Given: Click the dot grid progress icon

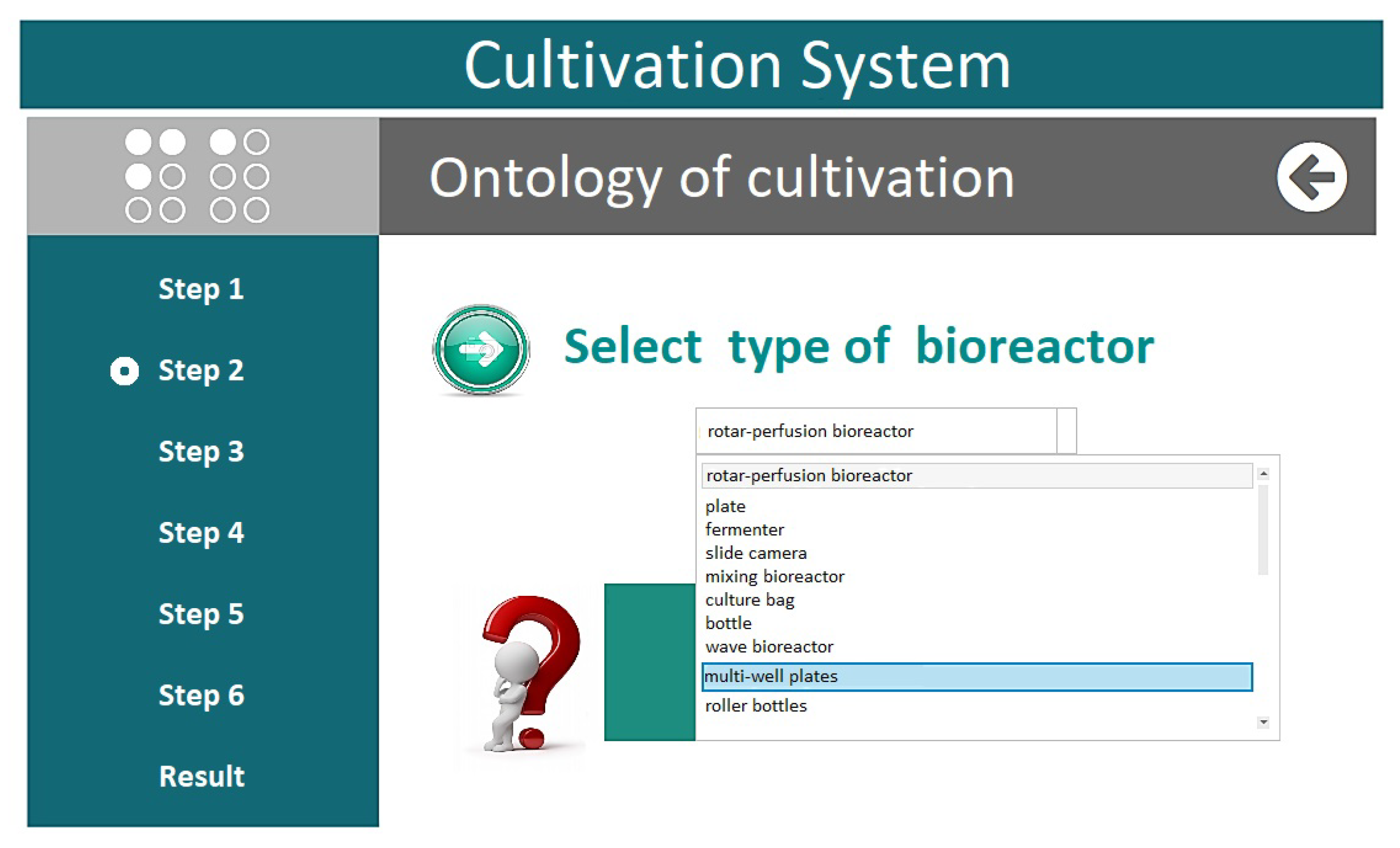Looking at the screenshot, I should coord(197,176).
